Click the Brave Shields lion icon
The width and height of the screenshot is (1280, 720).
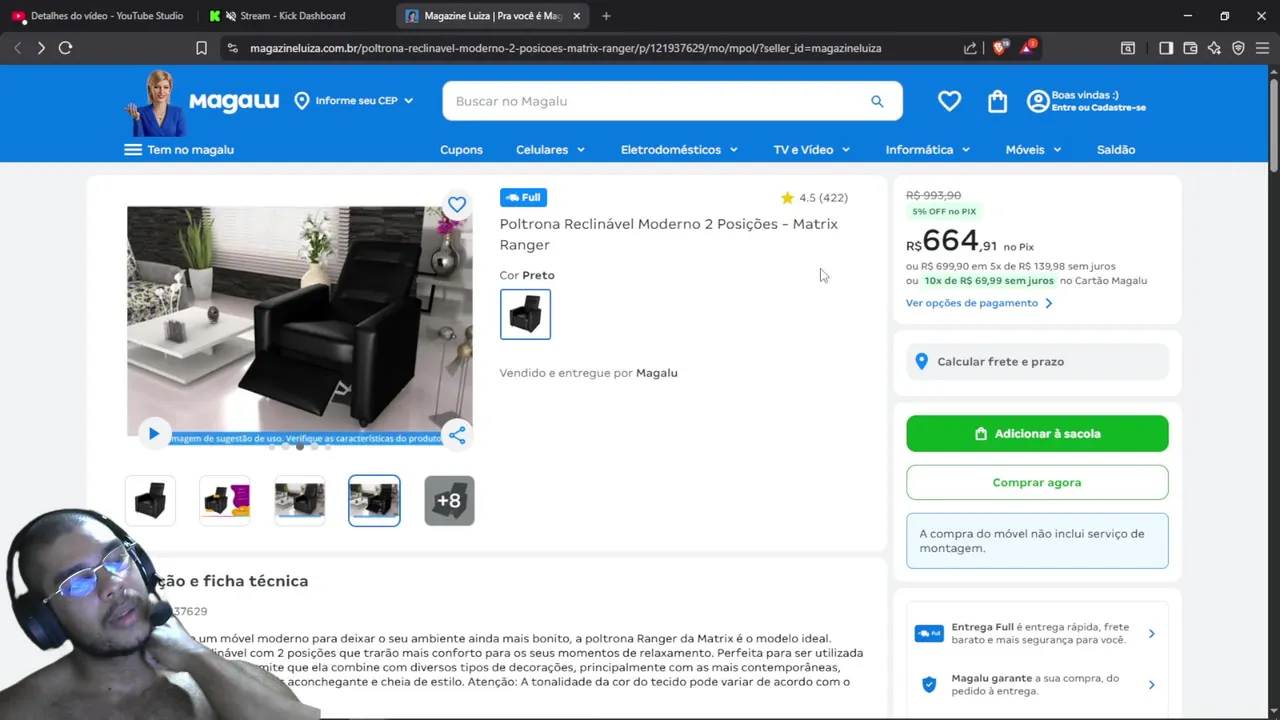tap(999, 47)
